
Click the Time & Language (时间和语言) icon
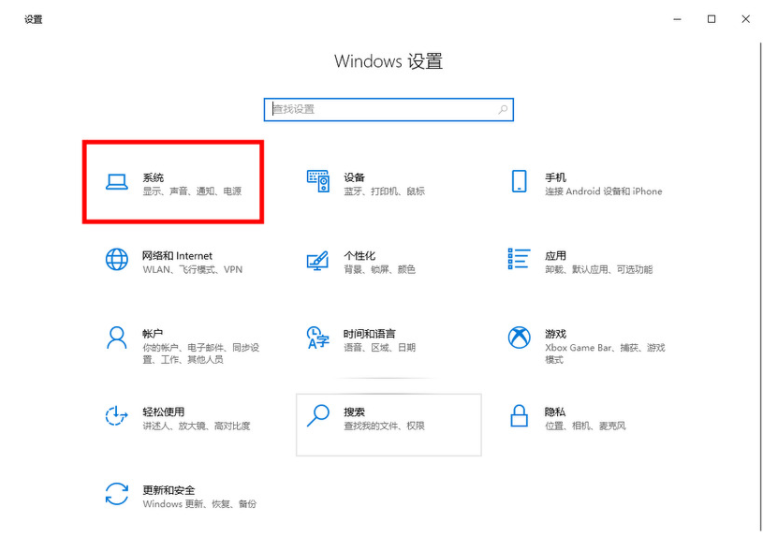coord(317,338)
